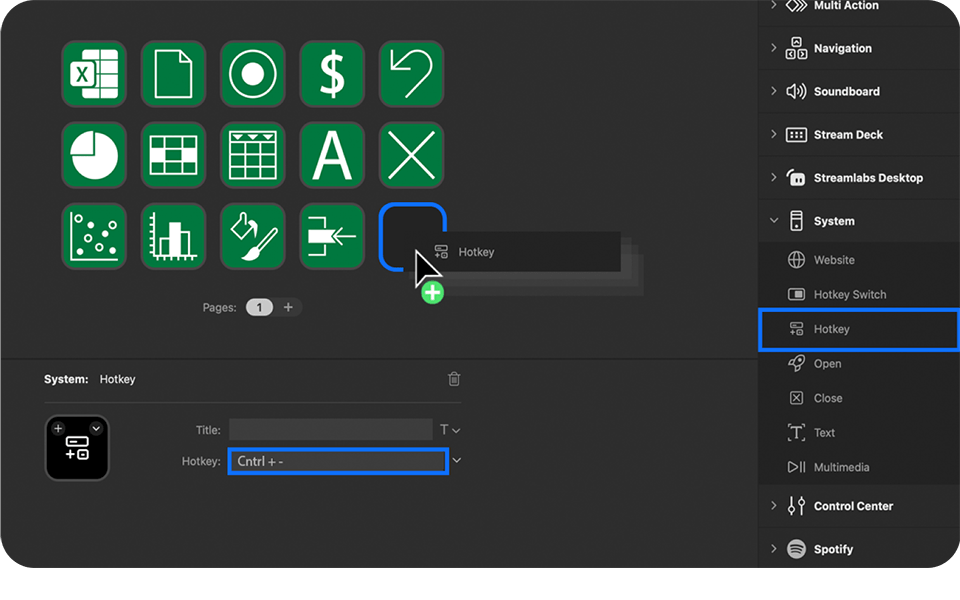Collapse the System category
The image size is (960, 600).
point(773,220)
